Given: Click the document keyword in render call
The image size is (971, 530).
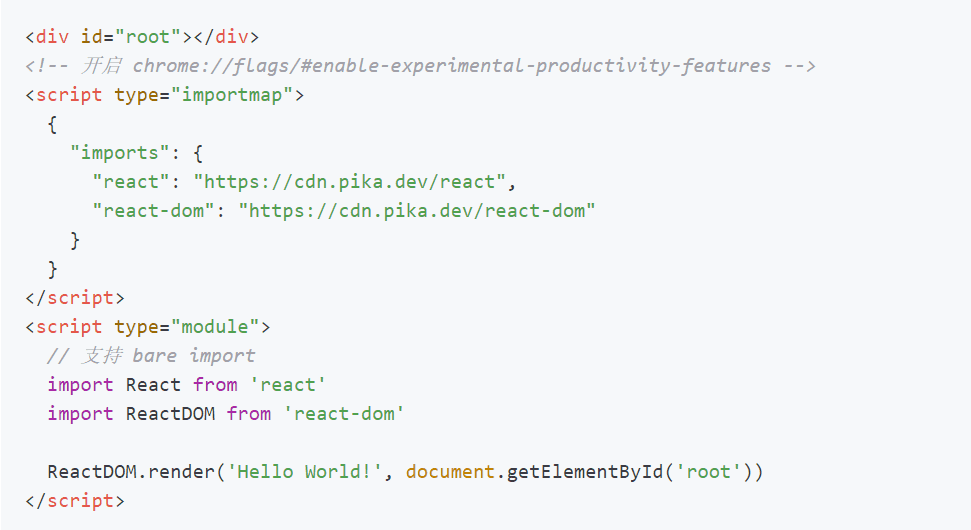Looking at the screenshot, I should pos(450,472).
